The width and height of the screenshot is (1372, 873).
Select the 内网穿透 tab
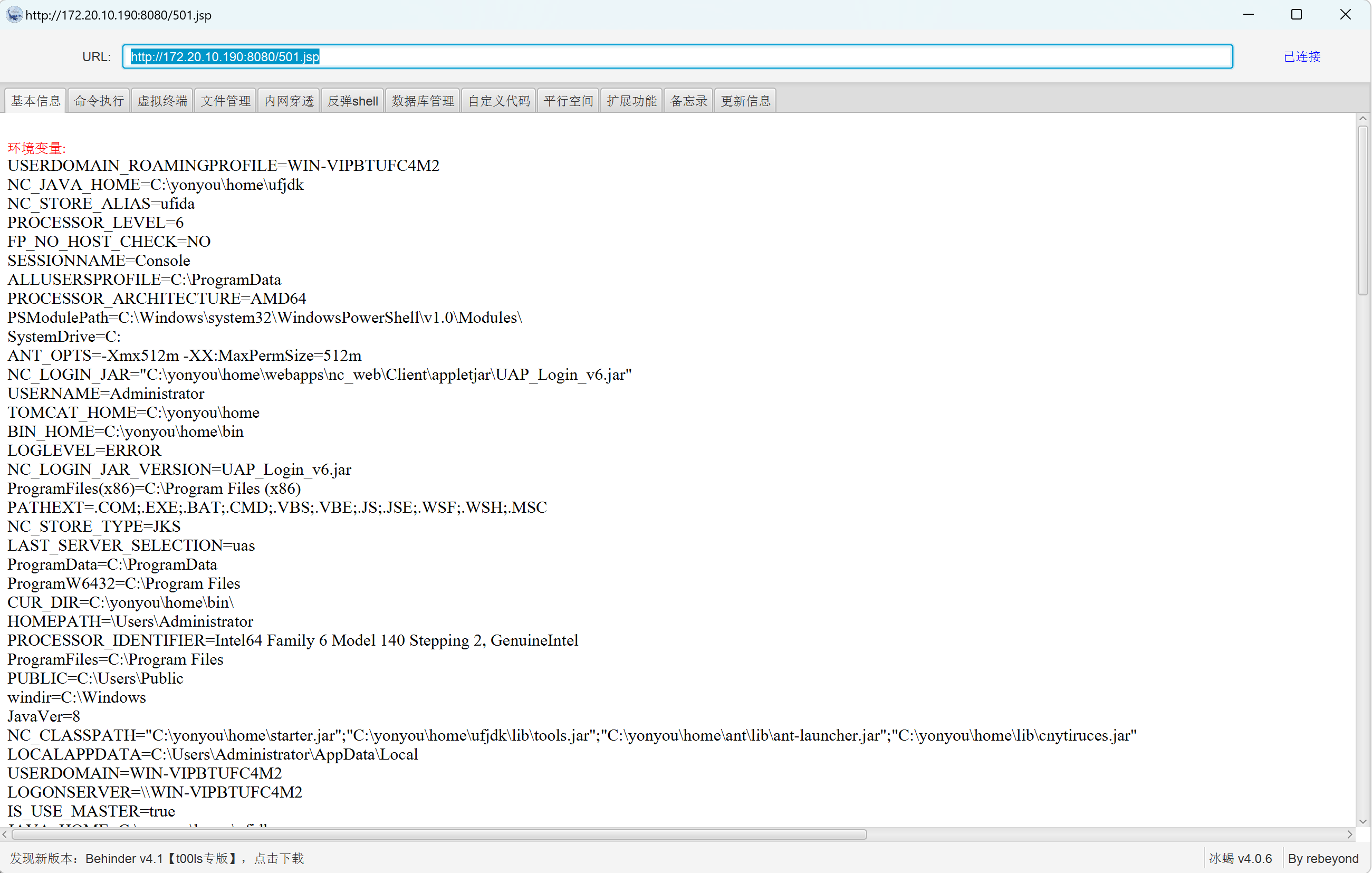(289, 101)
